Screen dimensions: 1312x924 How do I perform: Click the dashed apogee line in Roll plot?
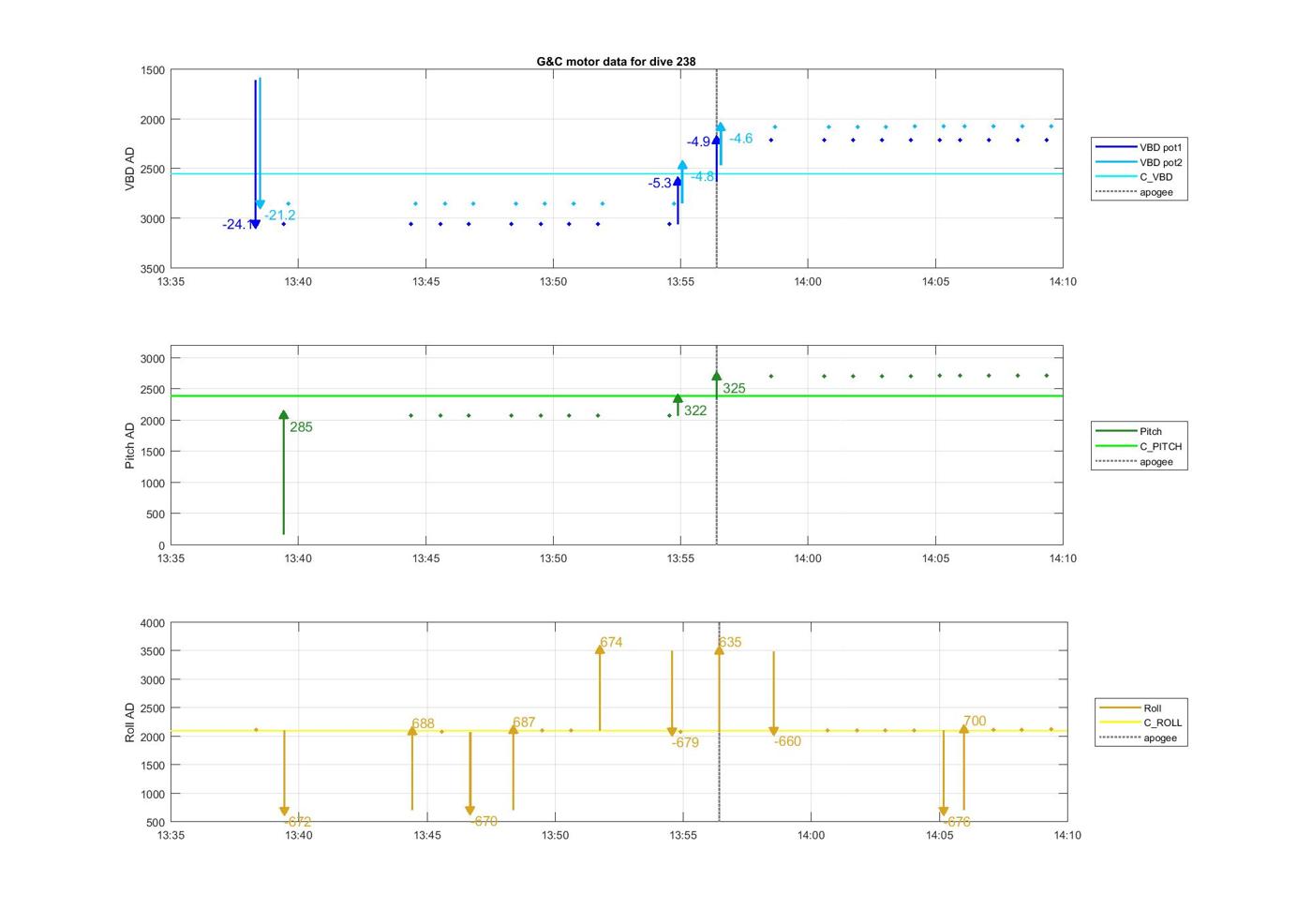[720, 723]
